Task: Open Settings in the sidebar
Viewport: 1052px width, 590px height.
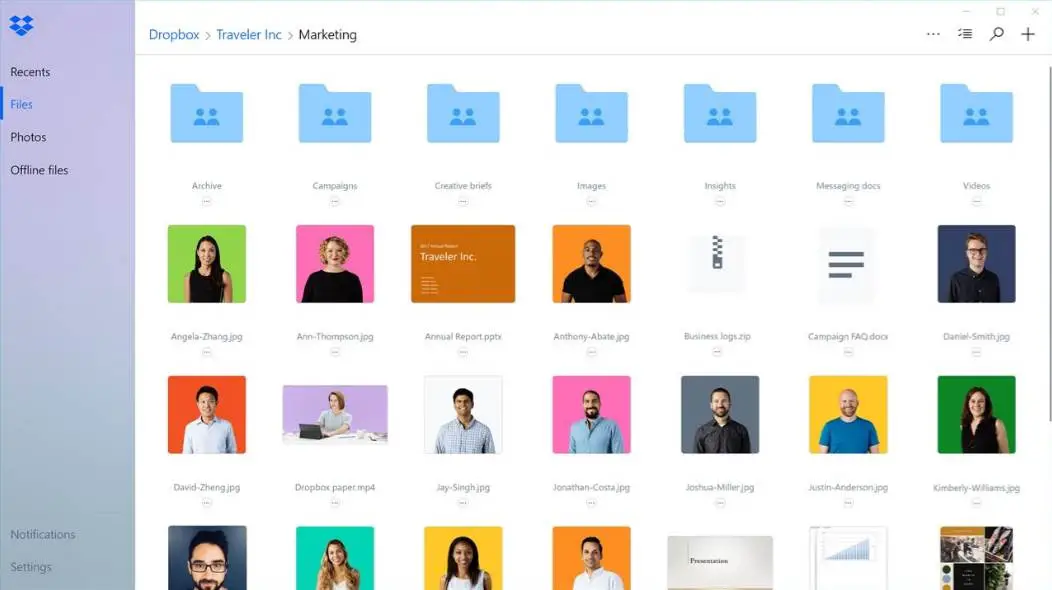Action: point(30,567)
